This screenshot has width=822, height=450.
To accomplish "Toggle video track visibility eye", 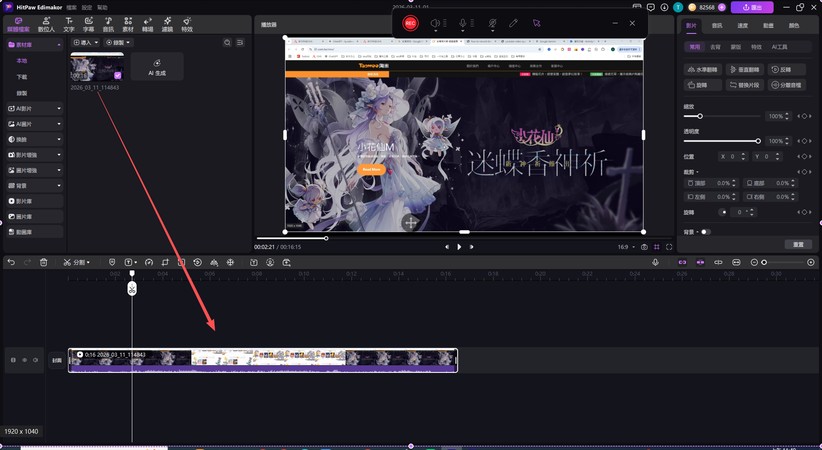I will pyautogui.click(x=24, y=360).
